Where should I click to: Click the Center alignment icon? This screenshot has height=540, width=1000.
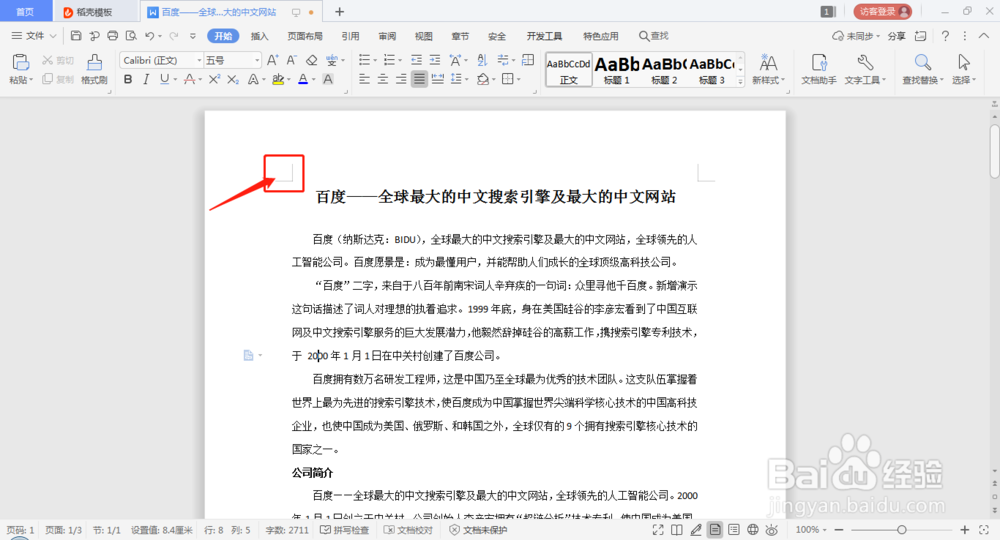click(x=383, y=79)
